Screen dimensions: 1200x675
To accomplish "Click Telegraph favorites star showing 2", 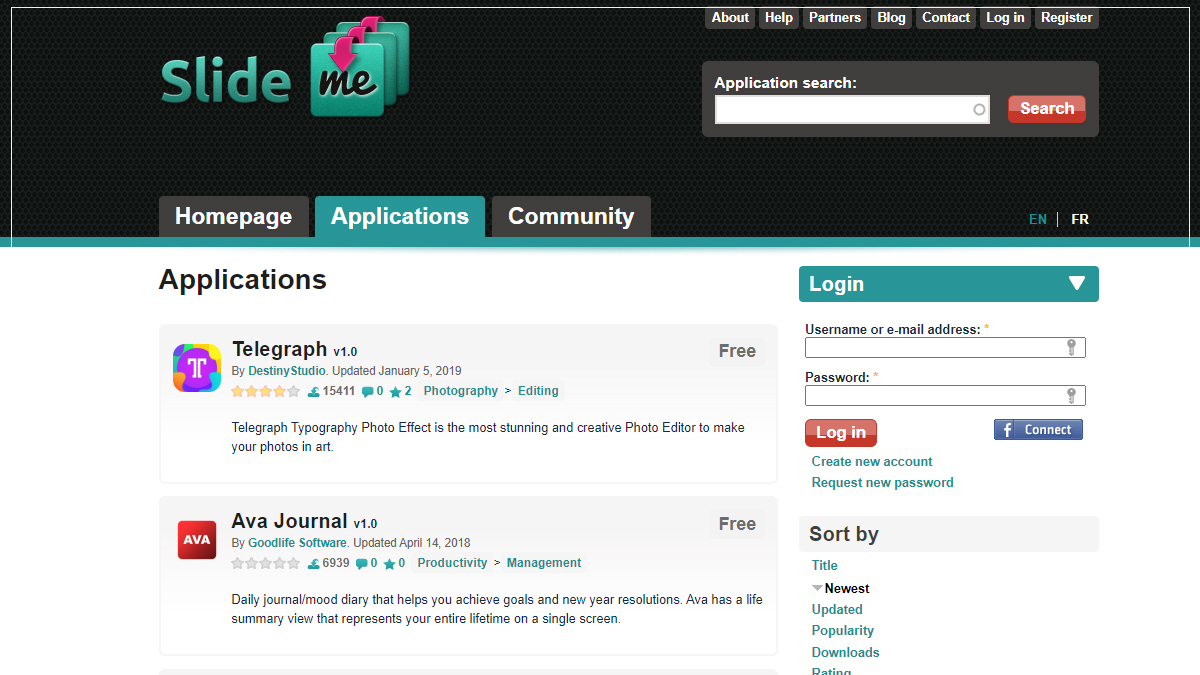I will (395, 391).
